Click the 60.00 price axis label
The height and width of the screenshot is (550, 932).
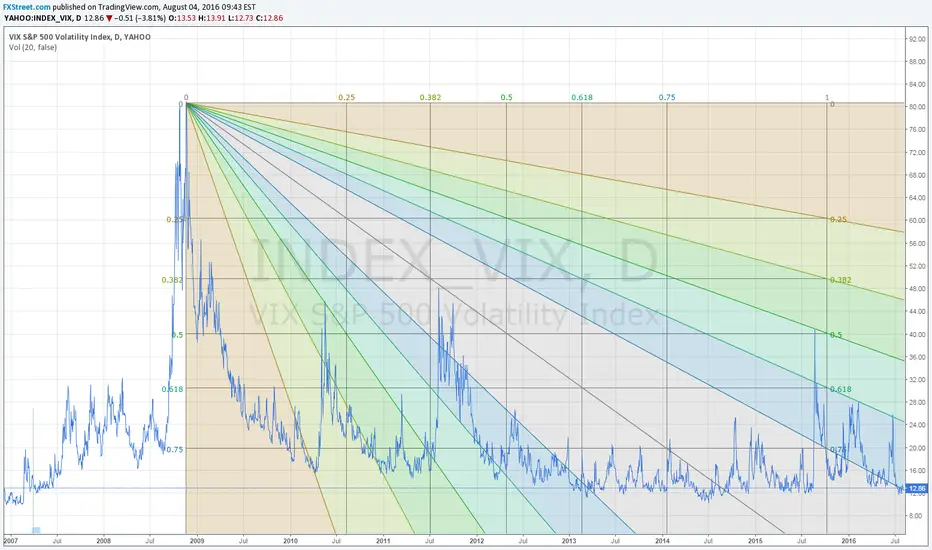click(917, 220)
